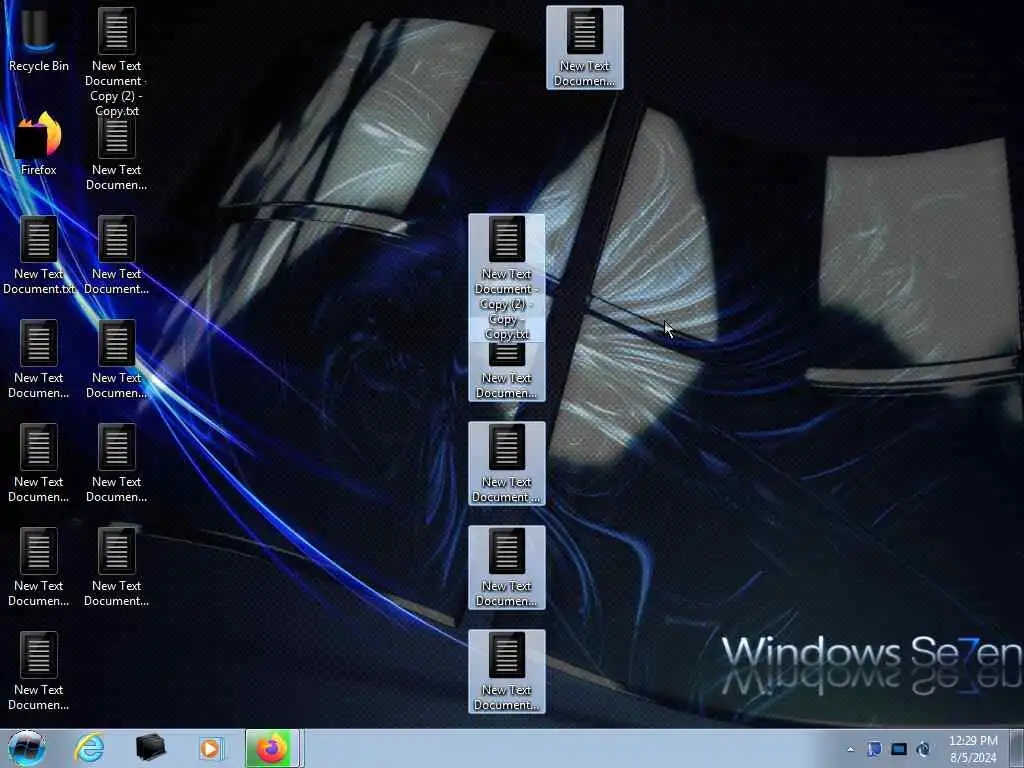Launch Internet Explorer from the taskbar
The height and width of the screenshot is (768, 1024).
(89, 748)
